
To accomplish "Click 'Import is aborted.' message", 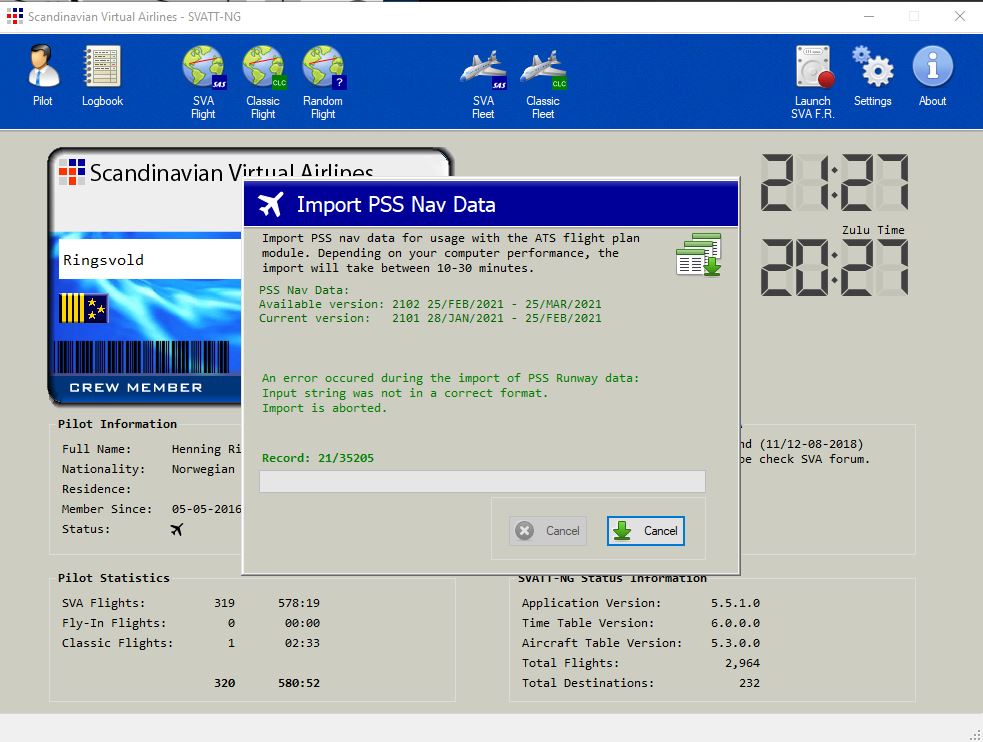I will click(324, 408).
